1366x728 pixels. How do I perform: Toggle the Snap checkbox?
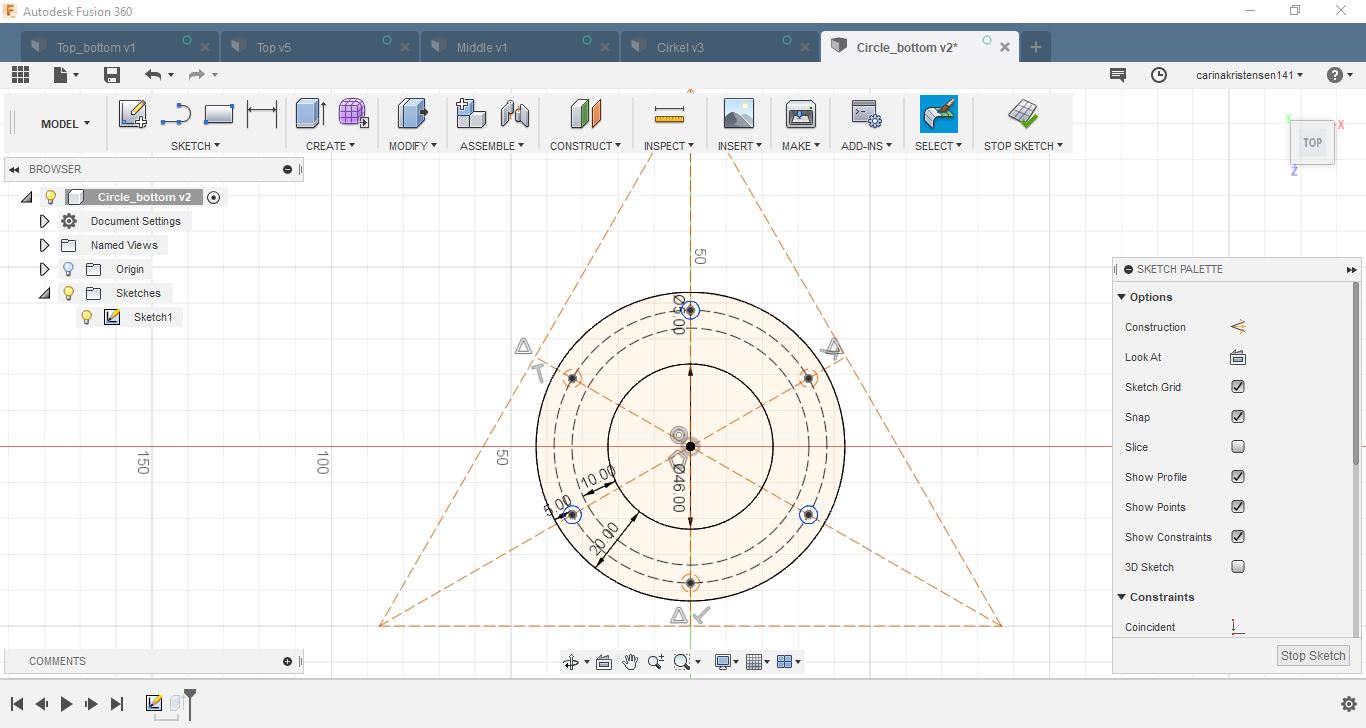tap(1238, 417)
